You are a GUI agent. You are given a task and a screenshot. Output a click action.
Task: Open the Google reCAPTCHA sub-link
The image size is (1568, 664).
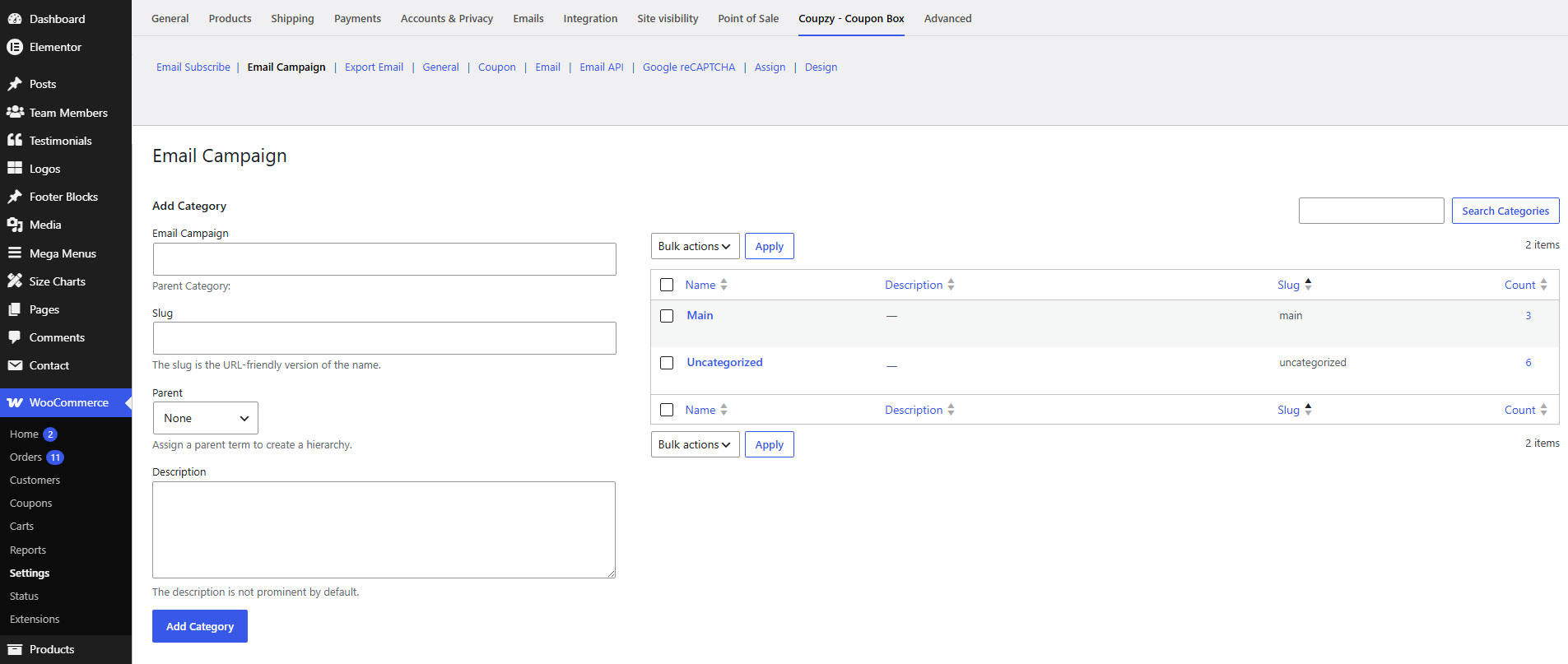(689, 67)
